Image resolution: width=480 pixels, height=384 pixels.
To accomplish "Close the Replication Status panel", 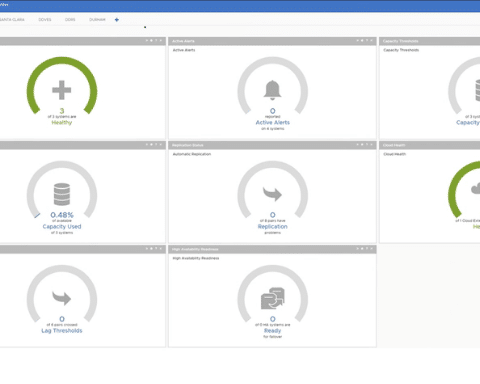I will [371, 145].
